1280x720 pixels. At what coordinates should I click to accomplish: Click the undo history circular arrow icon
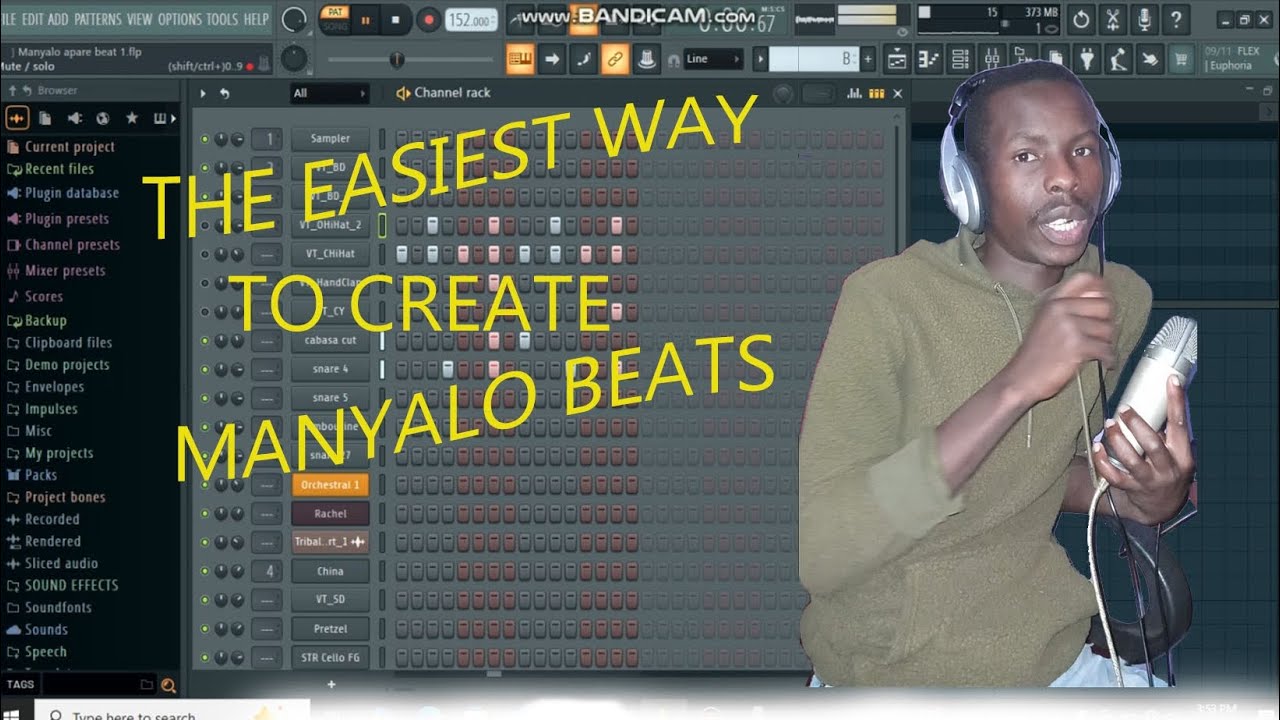click(x=1081, y=19)
